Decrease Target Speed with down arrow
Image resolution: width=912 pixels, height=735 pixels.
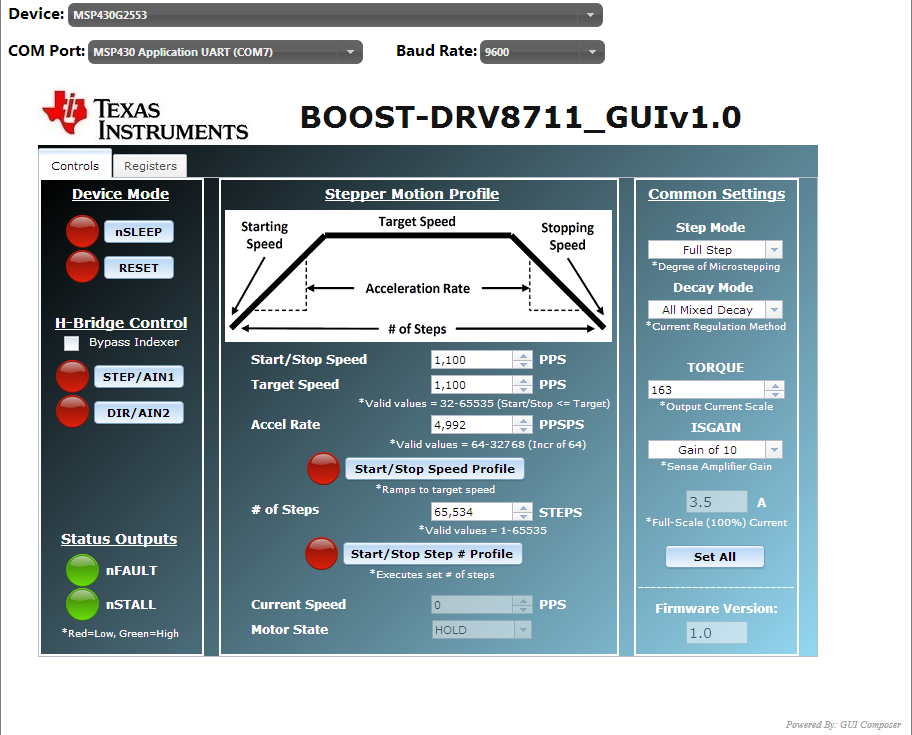tap(523, 389)
